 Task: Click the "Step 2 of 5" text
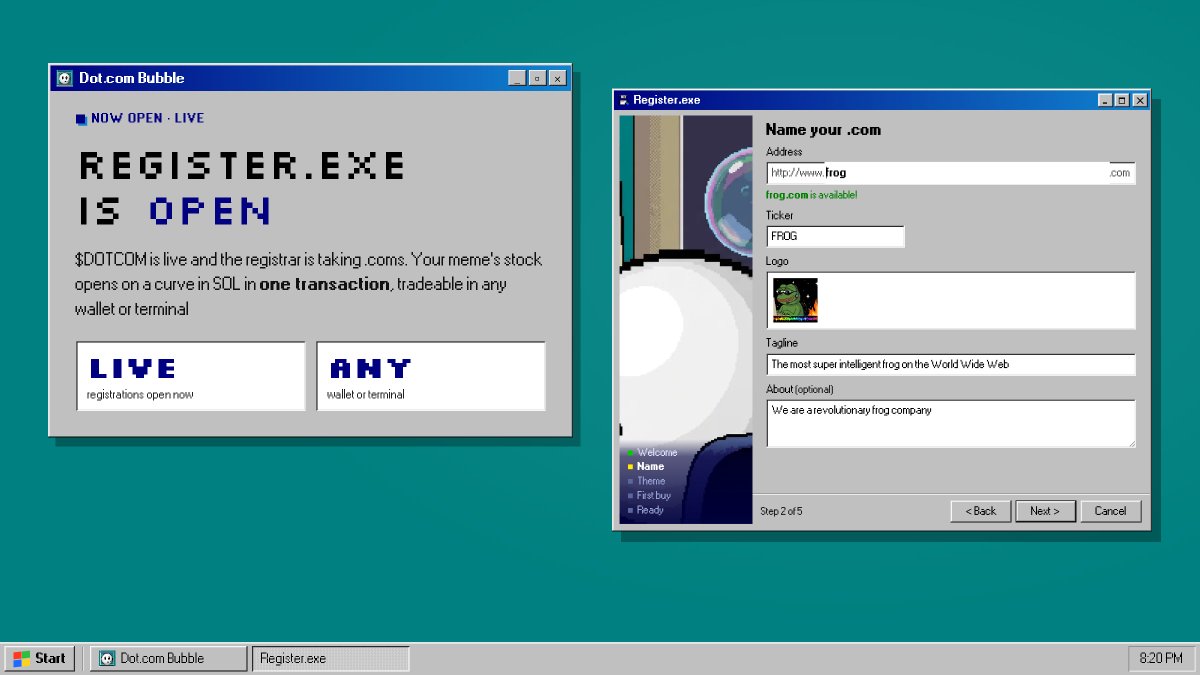tap(781, 512)
